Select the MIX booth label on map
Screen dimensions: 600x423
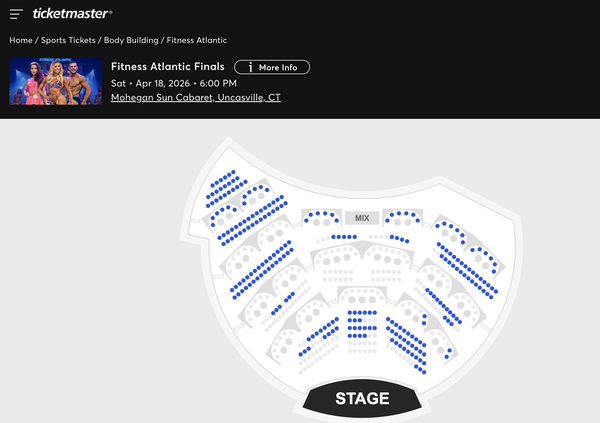click(x=362, y=218)
